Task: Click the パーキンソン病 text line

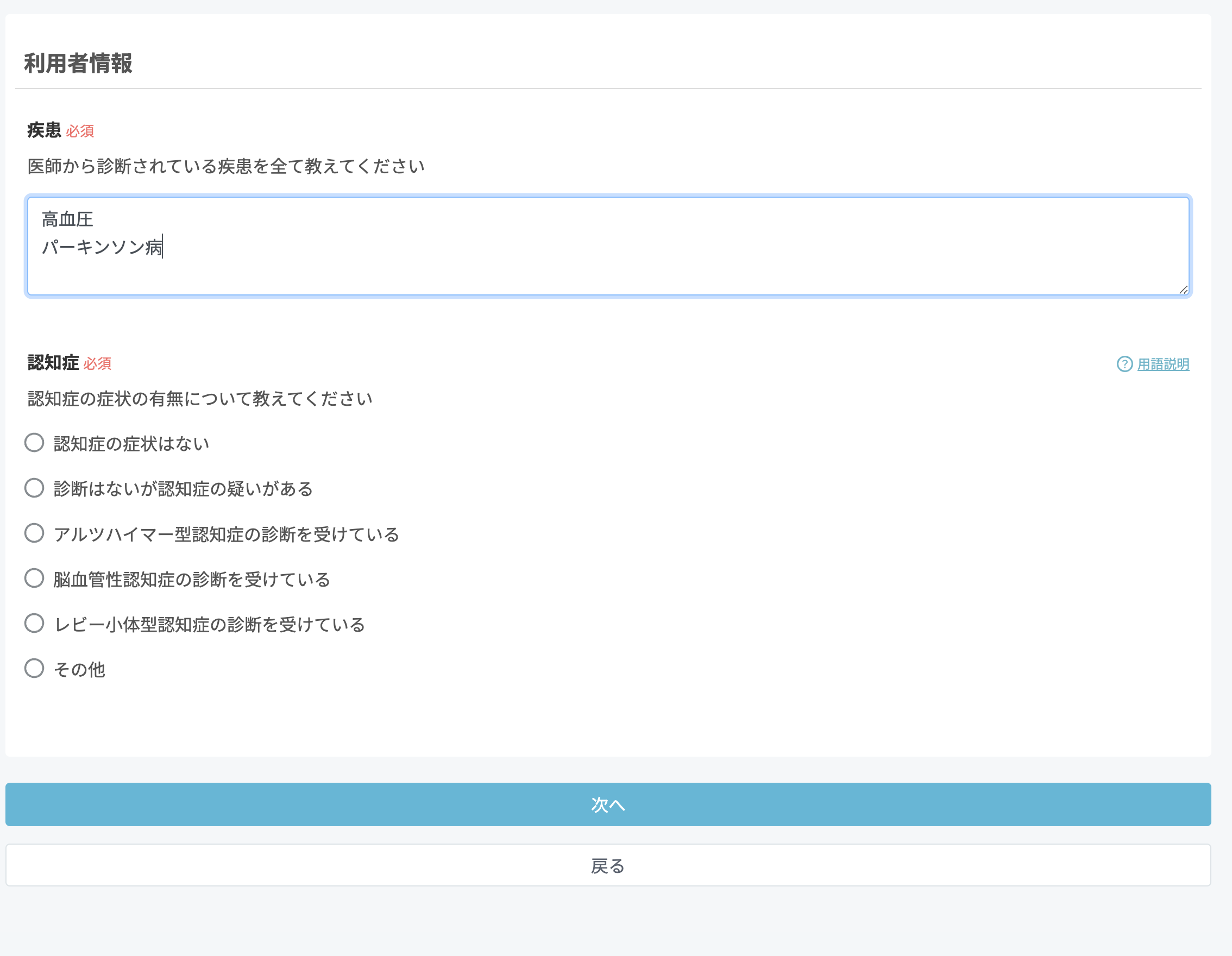Action: click(x=102, y=247)
